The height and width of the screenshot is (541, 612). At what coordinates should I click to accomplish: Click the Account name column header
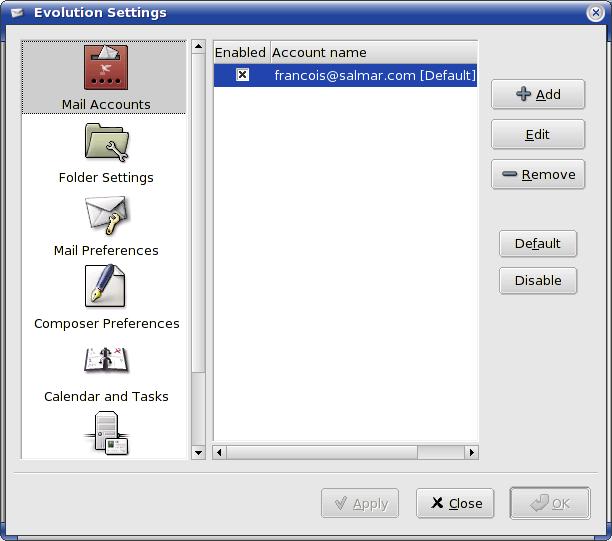(x=374, y=52)
